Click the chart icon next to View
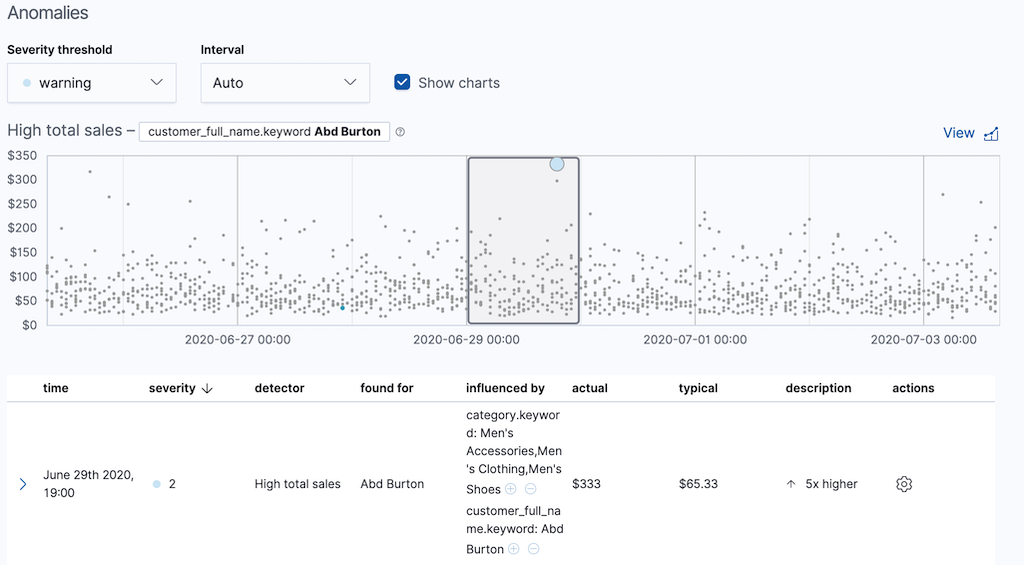1024x565 pixels. point(991,134)
